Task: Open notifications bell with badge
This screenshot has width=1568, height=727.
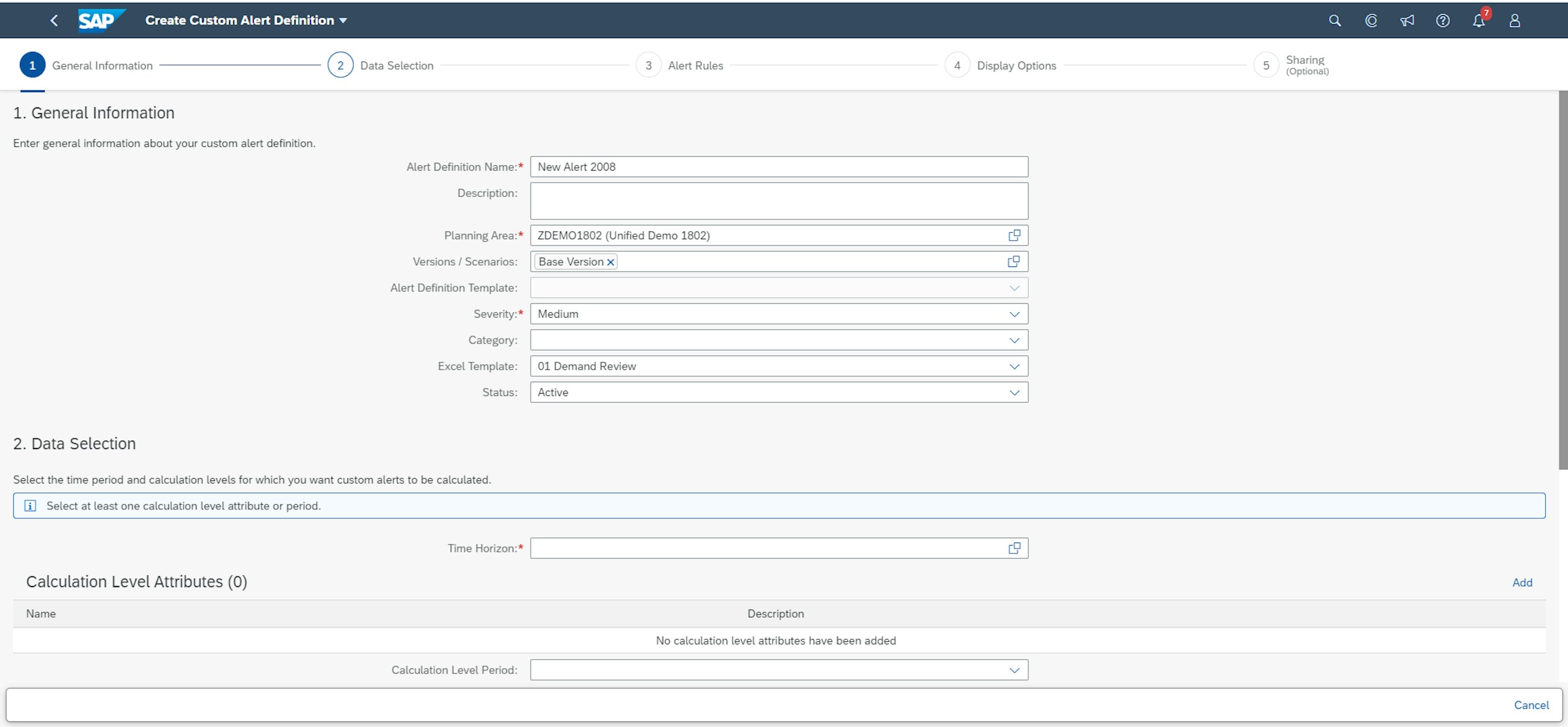Action: click(1479, 20)
